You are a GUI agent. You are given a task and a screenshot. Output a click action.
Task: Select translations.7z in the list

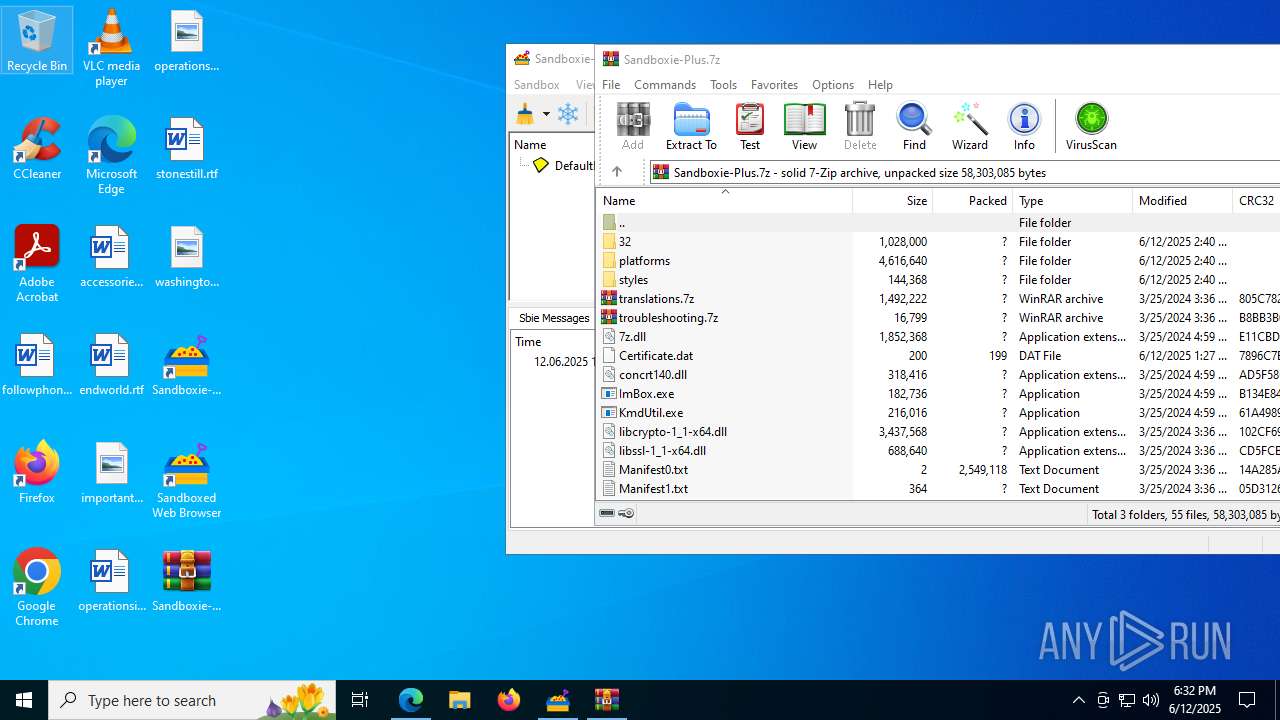pos(938,298)
